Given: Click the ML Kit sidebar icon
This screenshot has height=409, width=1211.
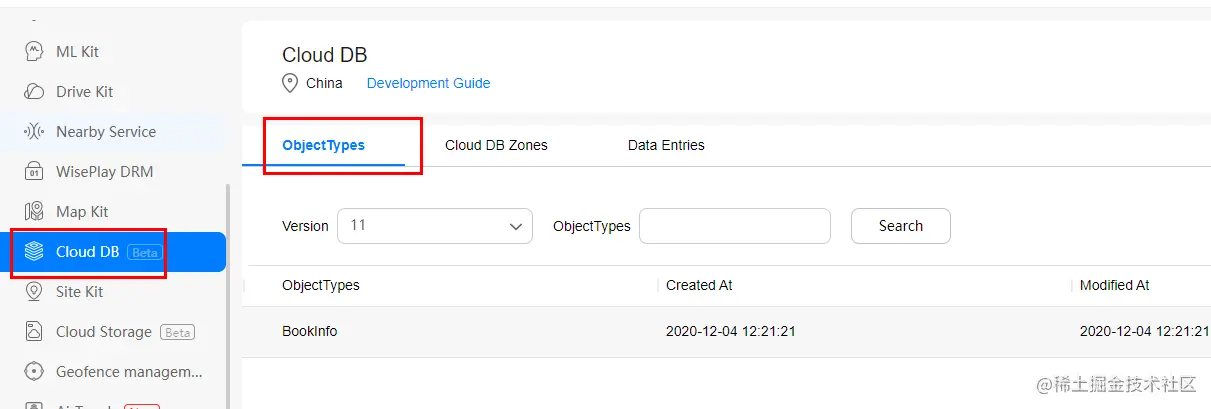Looking at the screenshot, I should pyautogui.click(x=34, y=51).
